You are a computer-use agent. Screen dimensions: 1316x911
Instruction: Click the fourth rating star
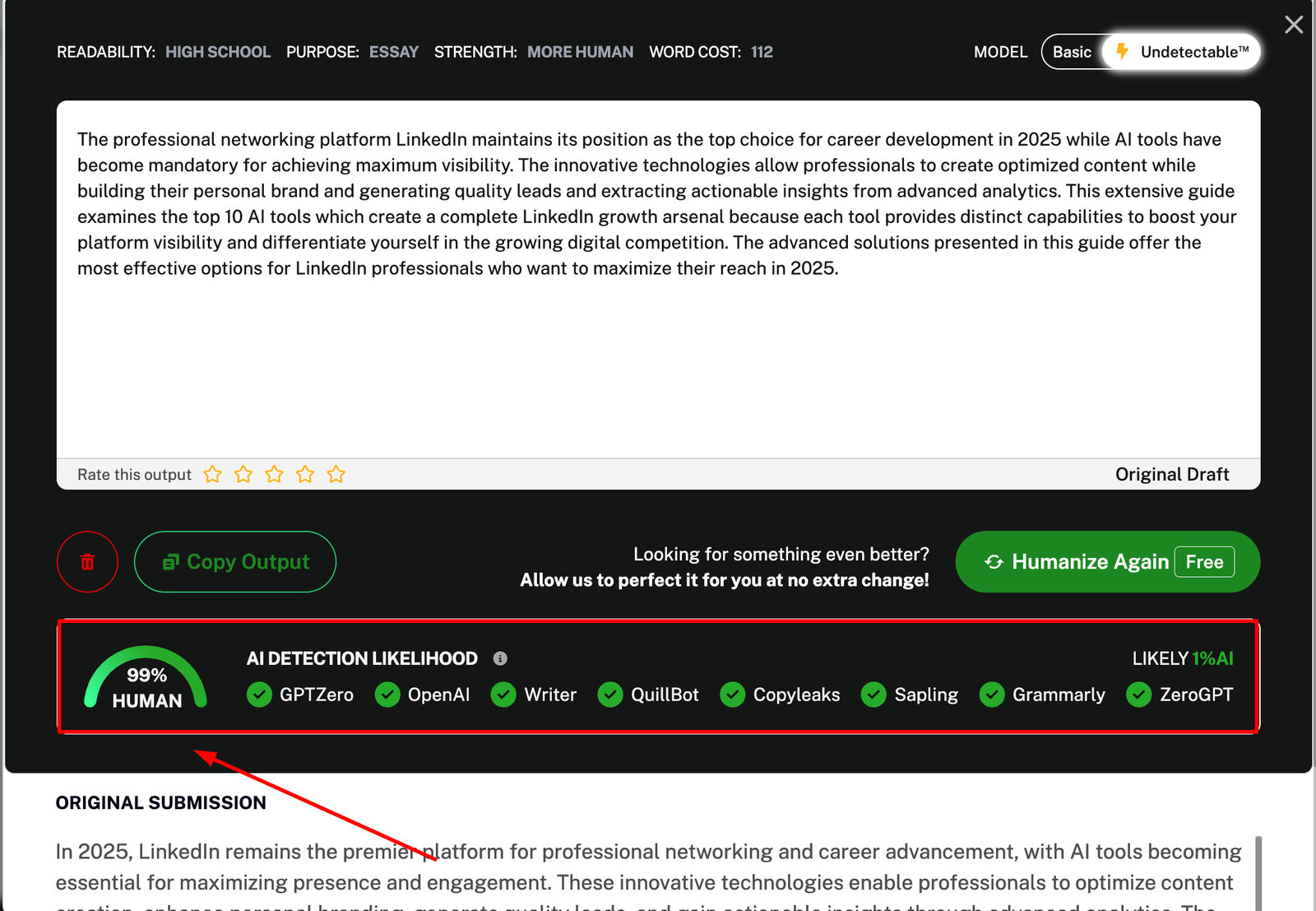305,474
